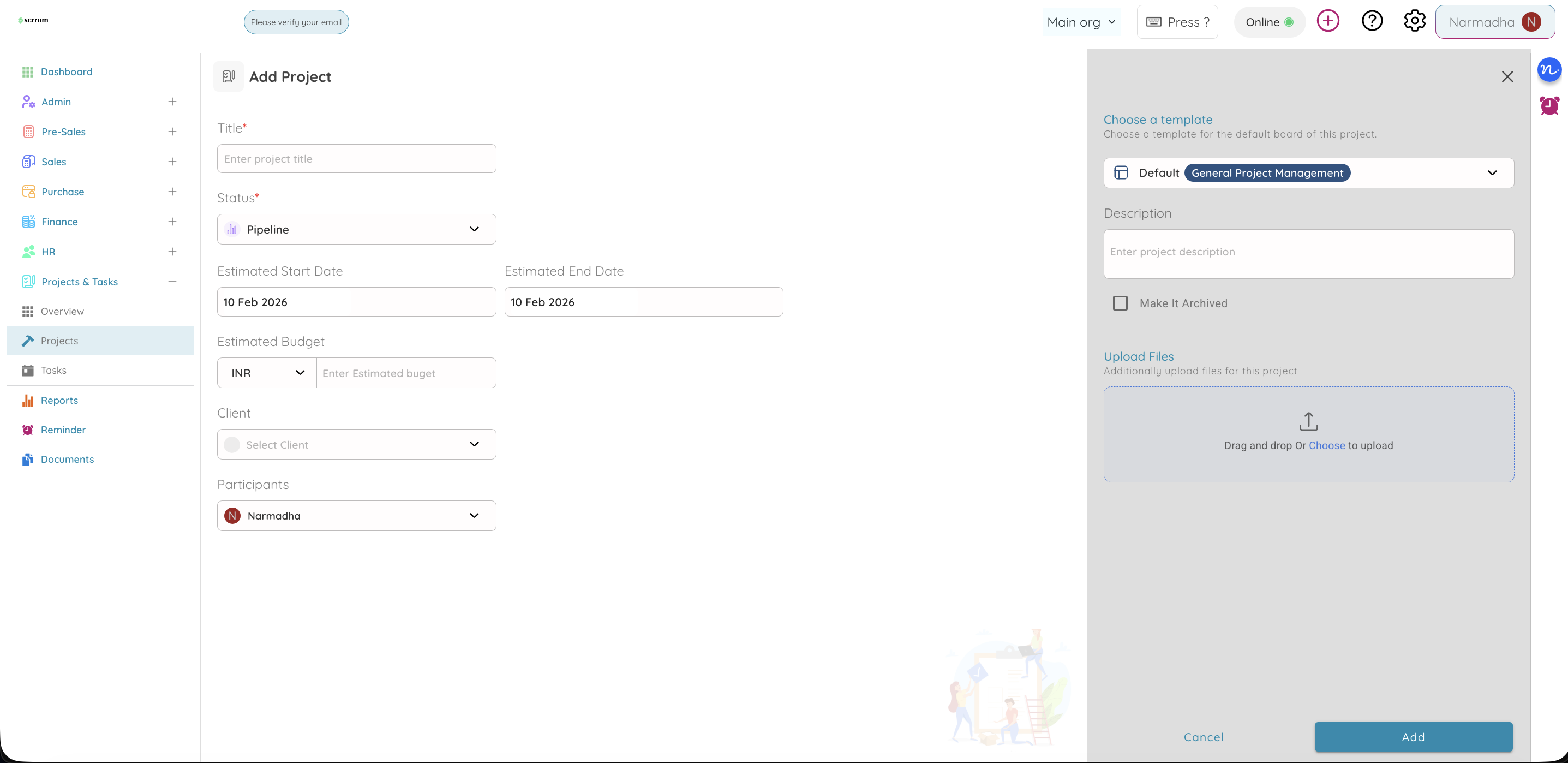The height and width of the screenshot is (763, 1568).
Task: Open the Dashboard section
Action: [67, 71]
